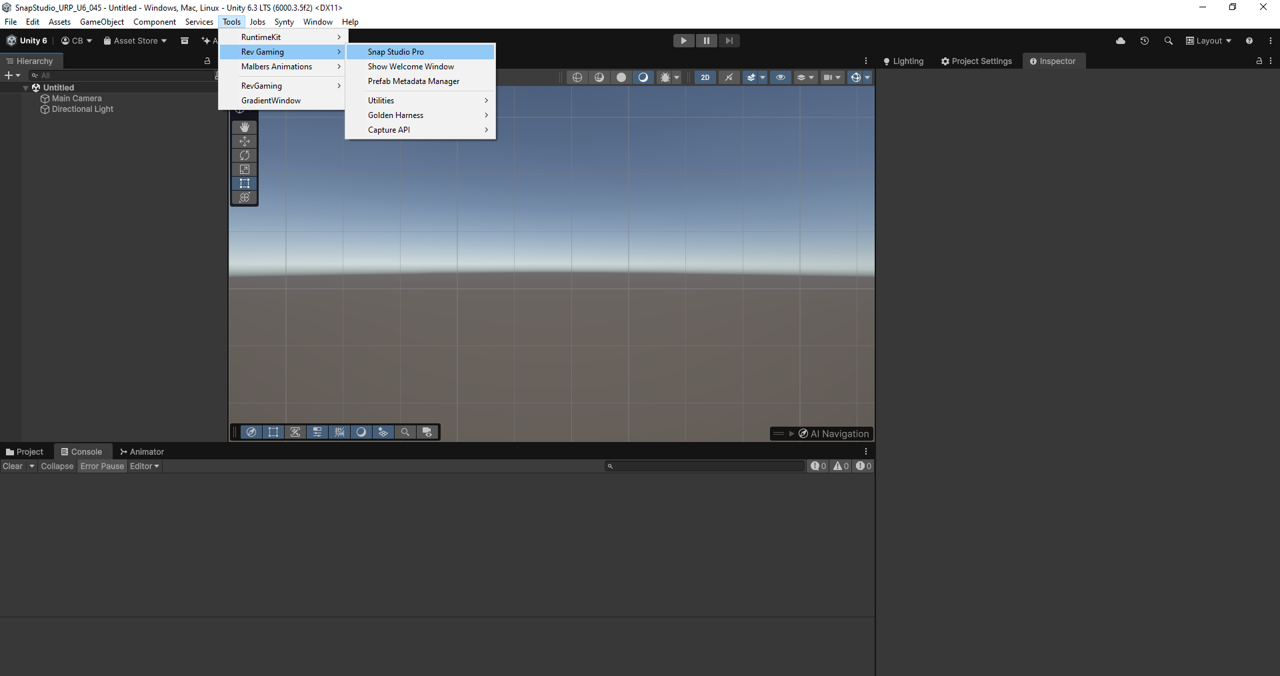Collapse the Untitled scene tree arrow
1280x676 pixels.
click(x=25, y=88)
